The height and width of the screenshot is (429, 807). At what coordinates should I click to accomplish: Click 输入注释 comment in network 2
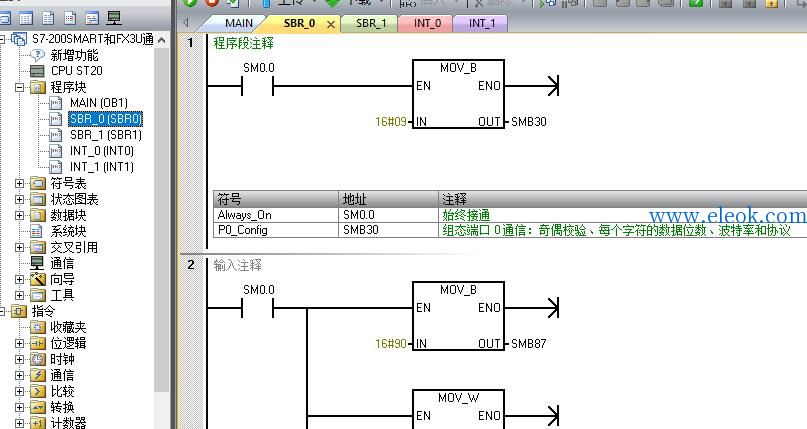point(237,265)
